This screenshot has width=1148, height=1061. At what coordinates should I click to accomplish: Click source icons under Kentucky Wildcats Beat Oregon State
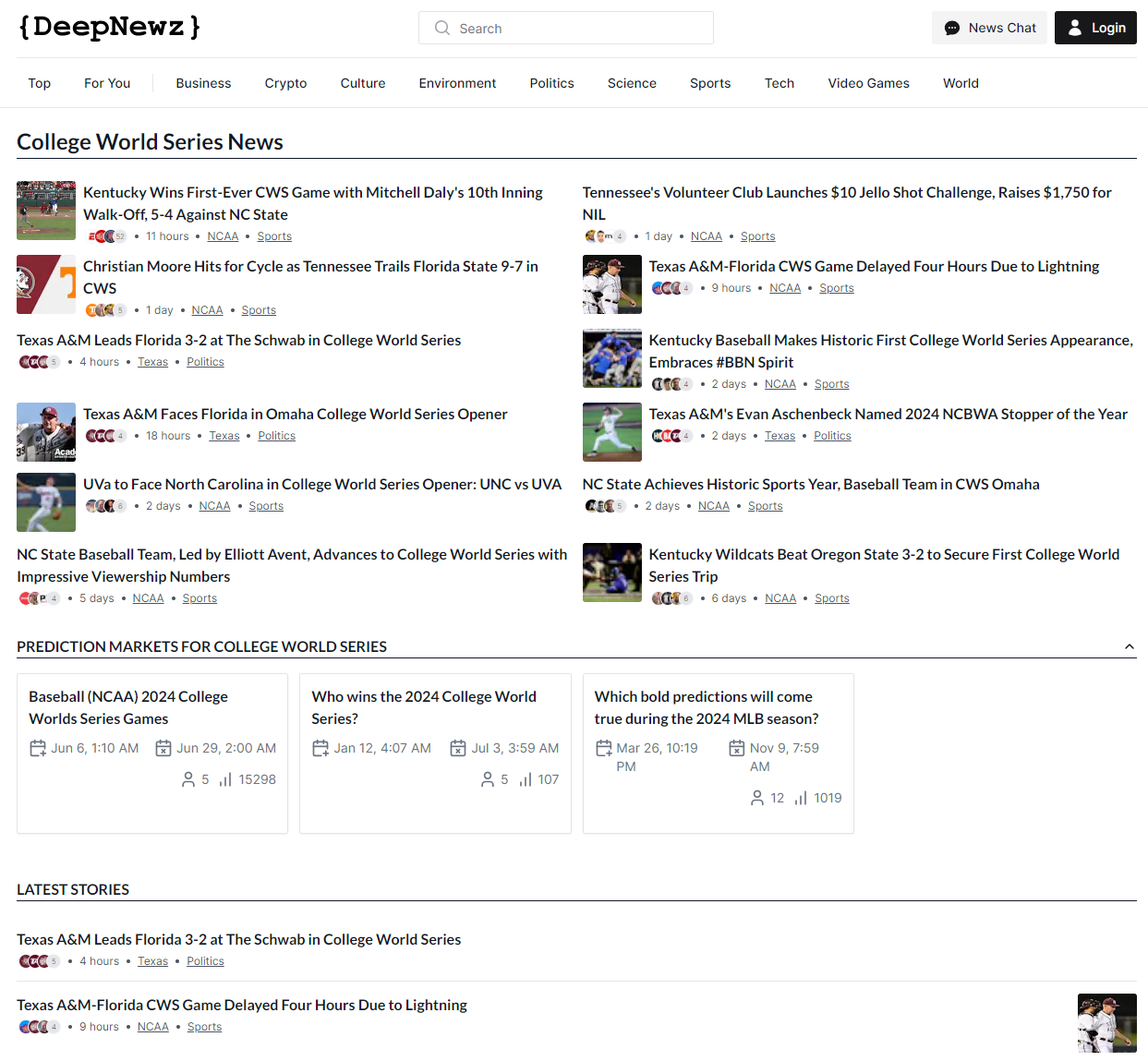(x=671, y=598)
